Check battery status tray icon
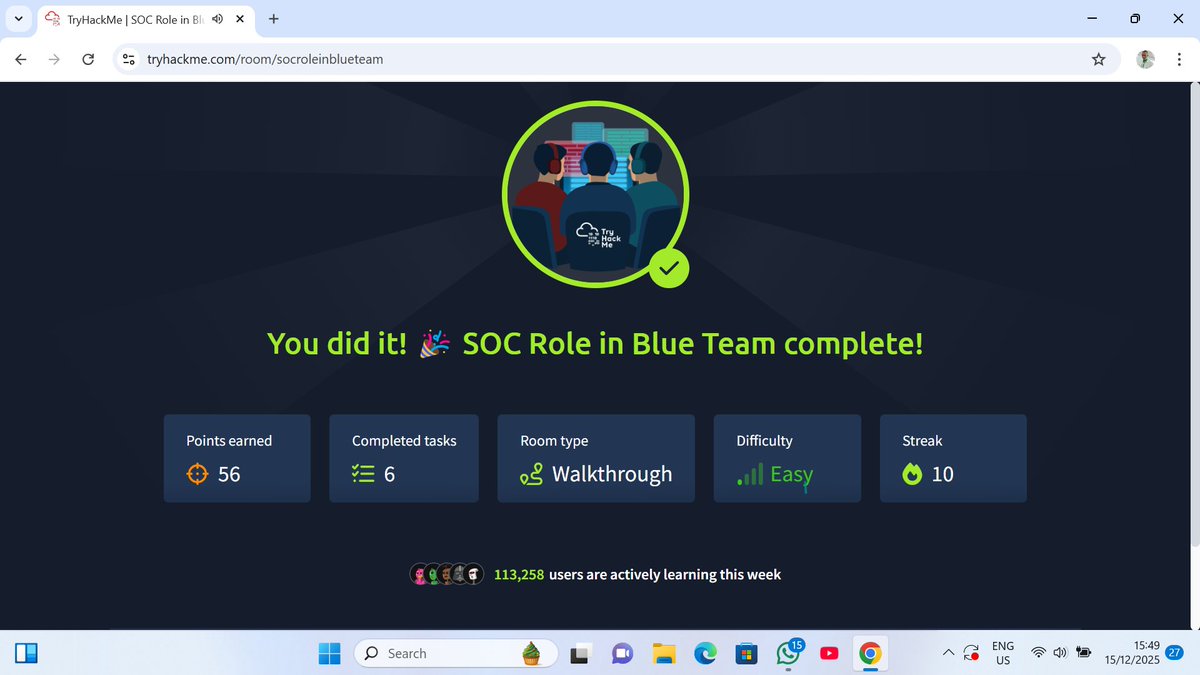Viewport: 1200px width, 675px height. point(1084,653)
